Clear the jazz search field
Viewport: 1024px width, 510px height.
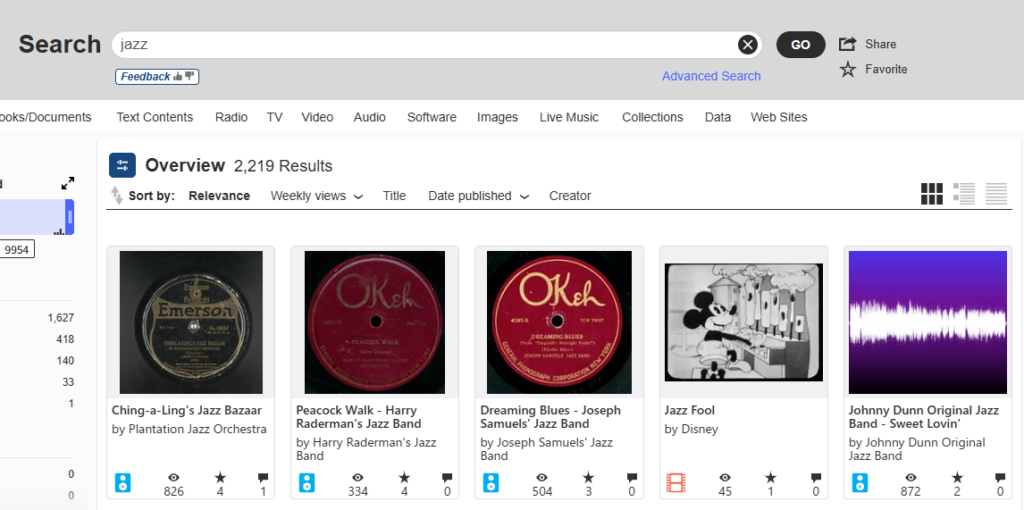pyautogui.click(x=747, y=44)
